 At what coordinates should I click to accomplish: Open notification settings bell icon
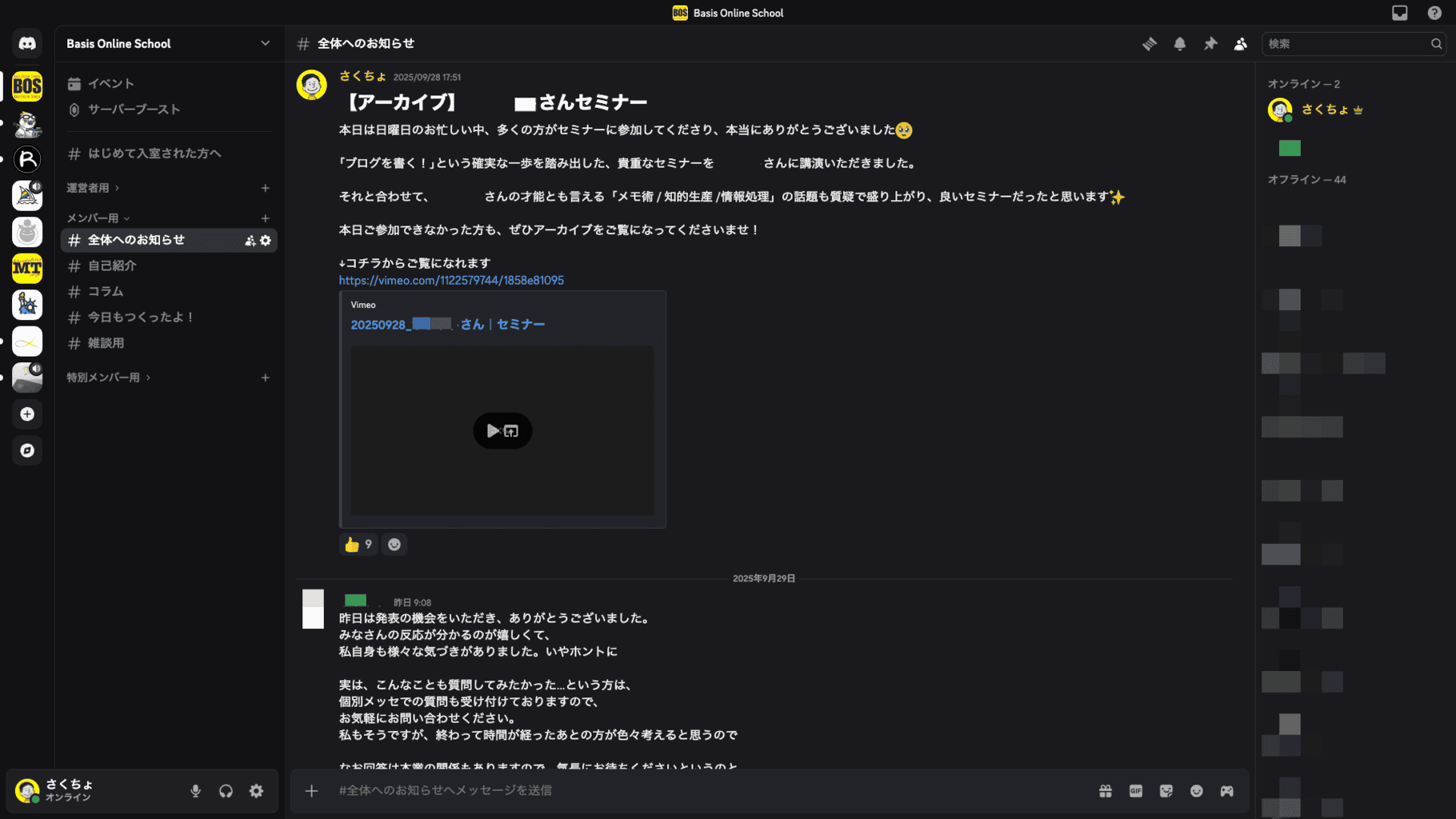pyautogui.click(x=1180, y=44)
